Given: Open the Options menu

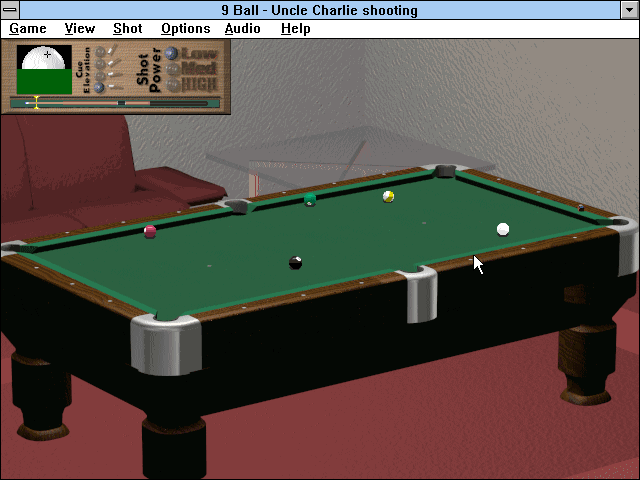Looking at the screenshot, I should pos(186,29).
